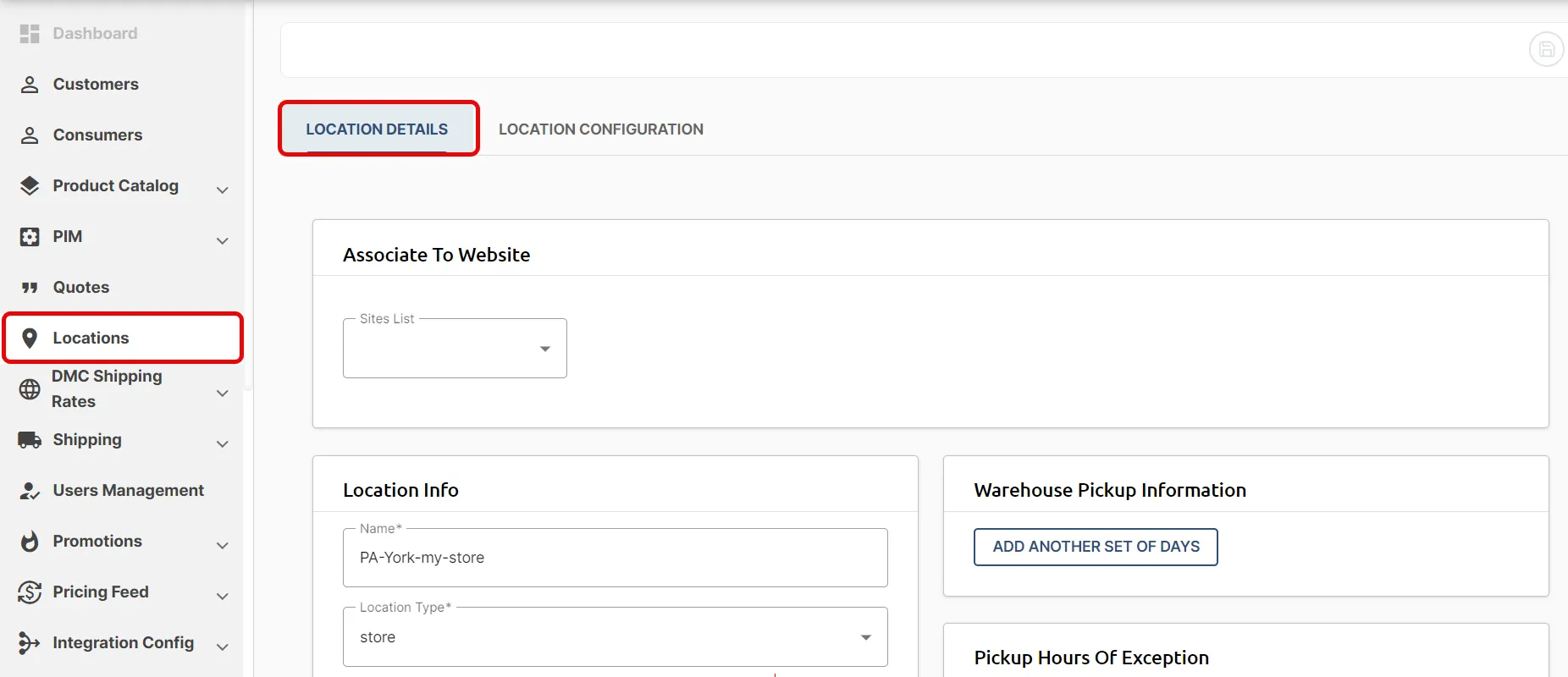
Task: Click the Integration Config icon
Action: point(30,643)
